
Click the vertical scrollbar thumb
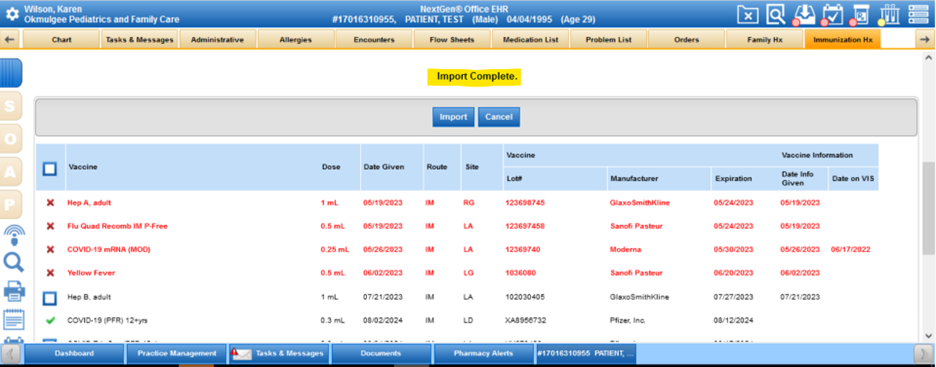928,208
